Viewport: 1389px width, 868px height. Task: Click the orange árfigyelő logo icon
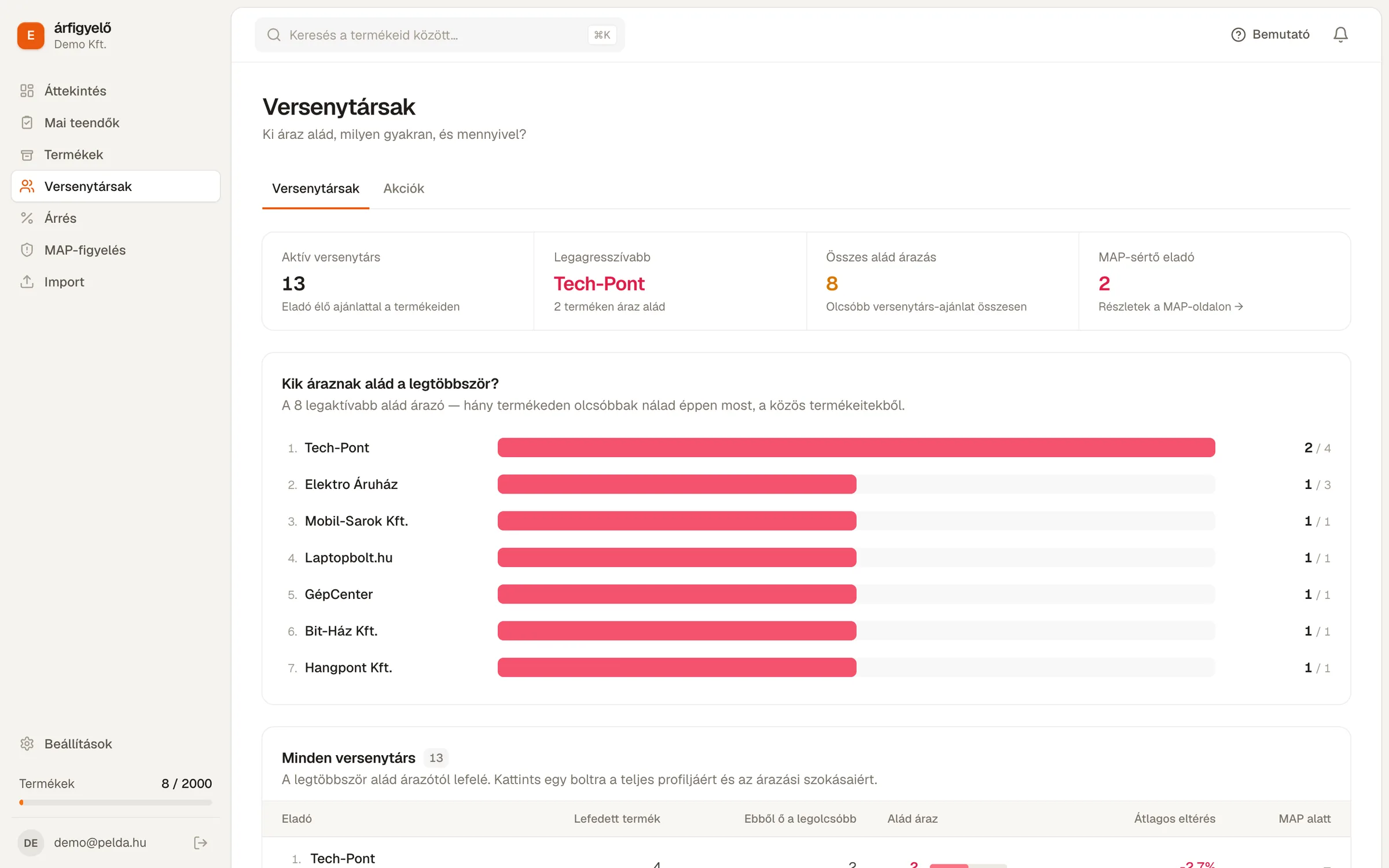[x=31, y=35]
